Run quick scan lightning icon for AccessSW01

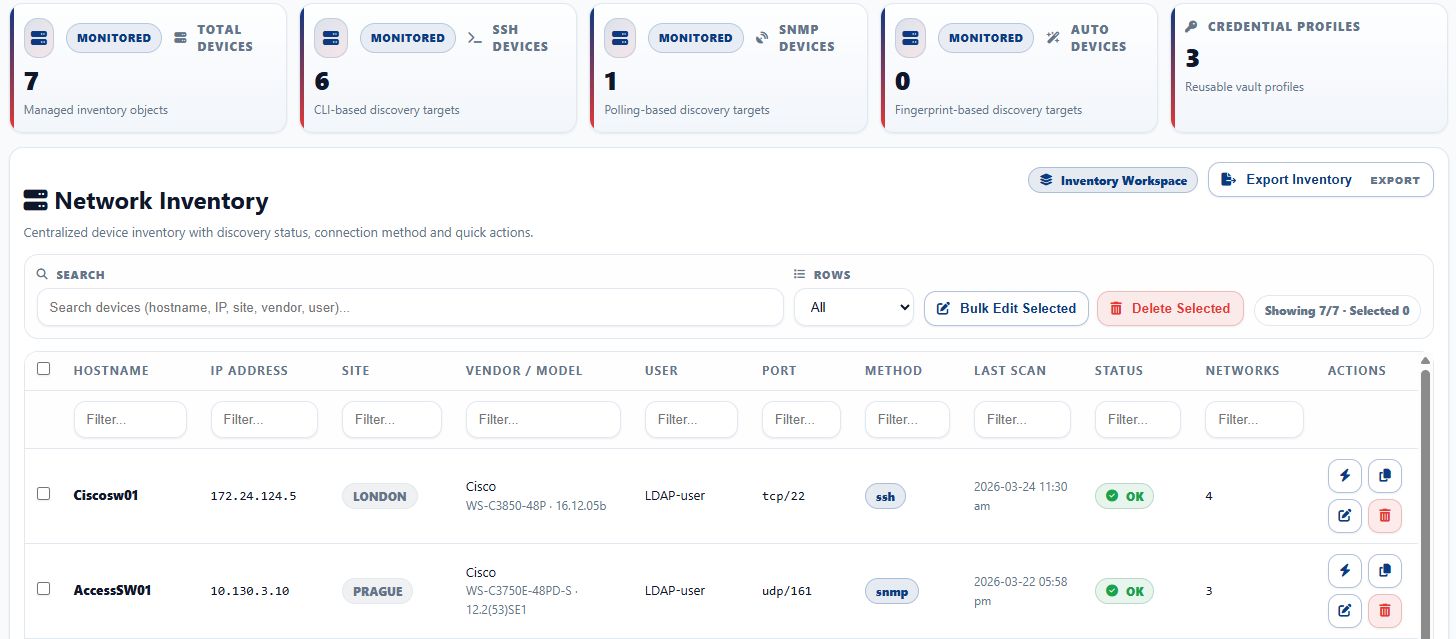coord(1345,570)
